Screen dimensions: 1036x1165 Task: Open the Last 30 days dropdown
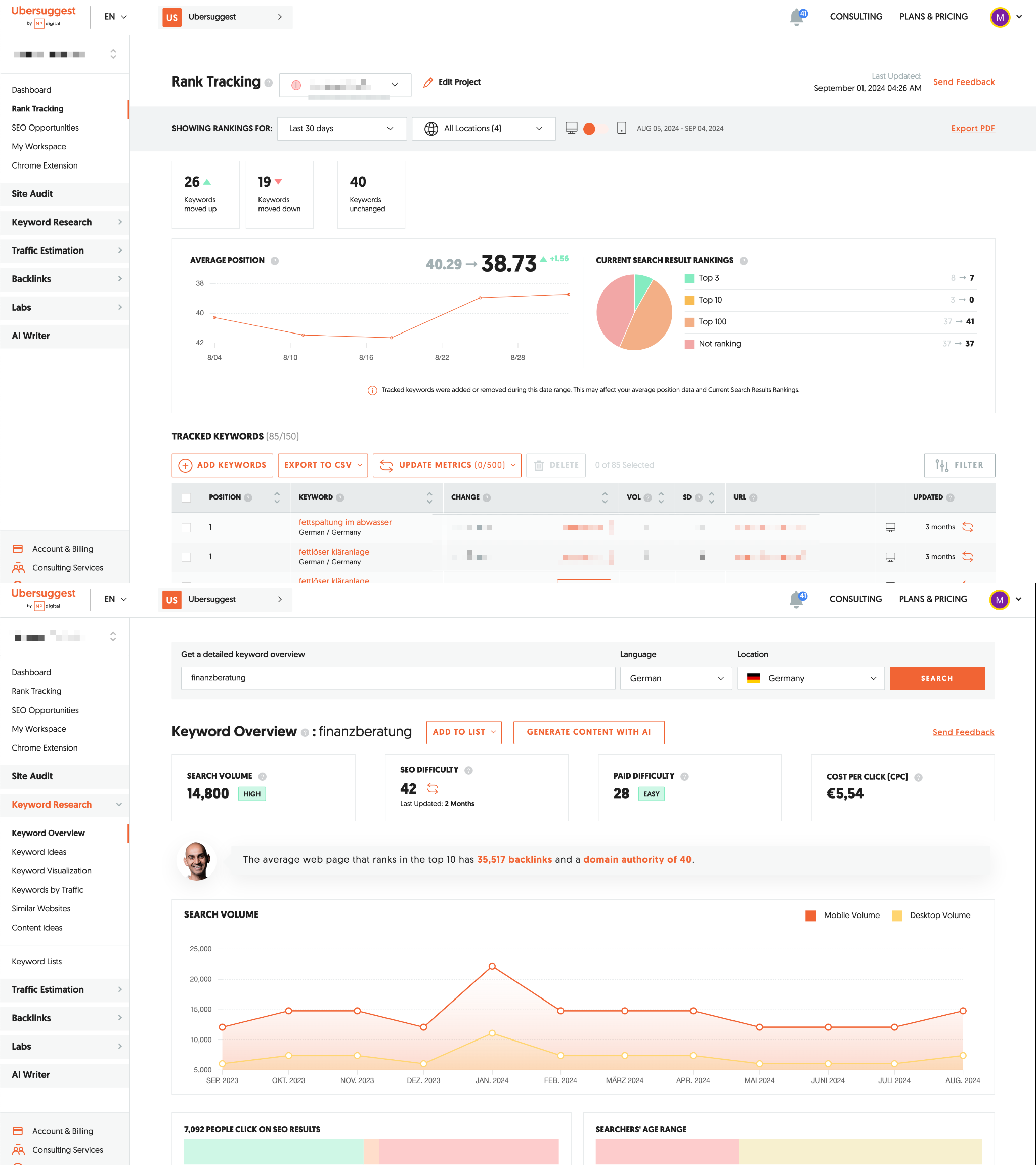pyautogui.click(x=341, y=128)
